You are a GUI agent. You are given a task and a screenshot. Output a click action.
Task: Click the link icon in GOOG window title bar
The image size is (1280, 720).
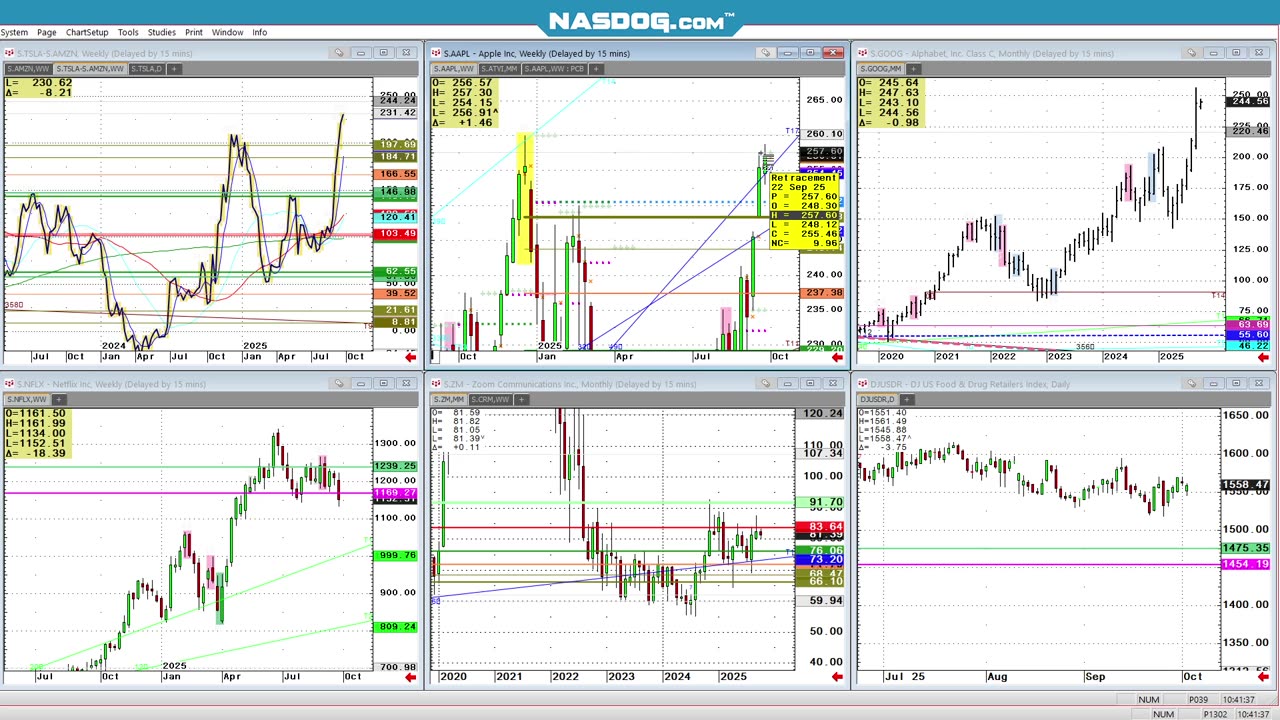coord(1192,53)
